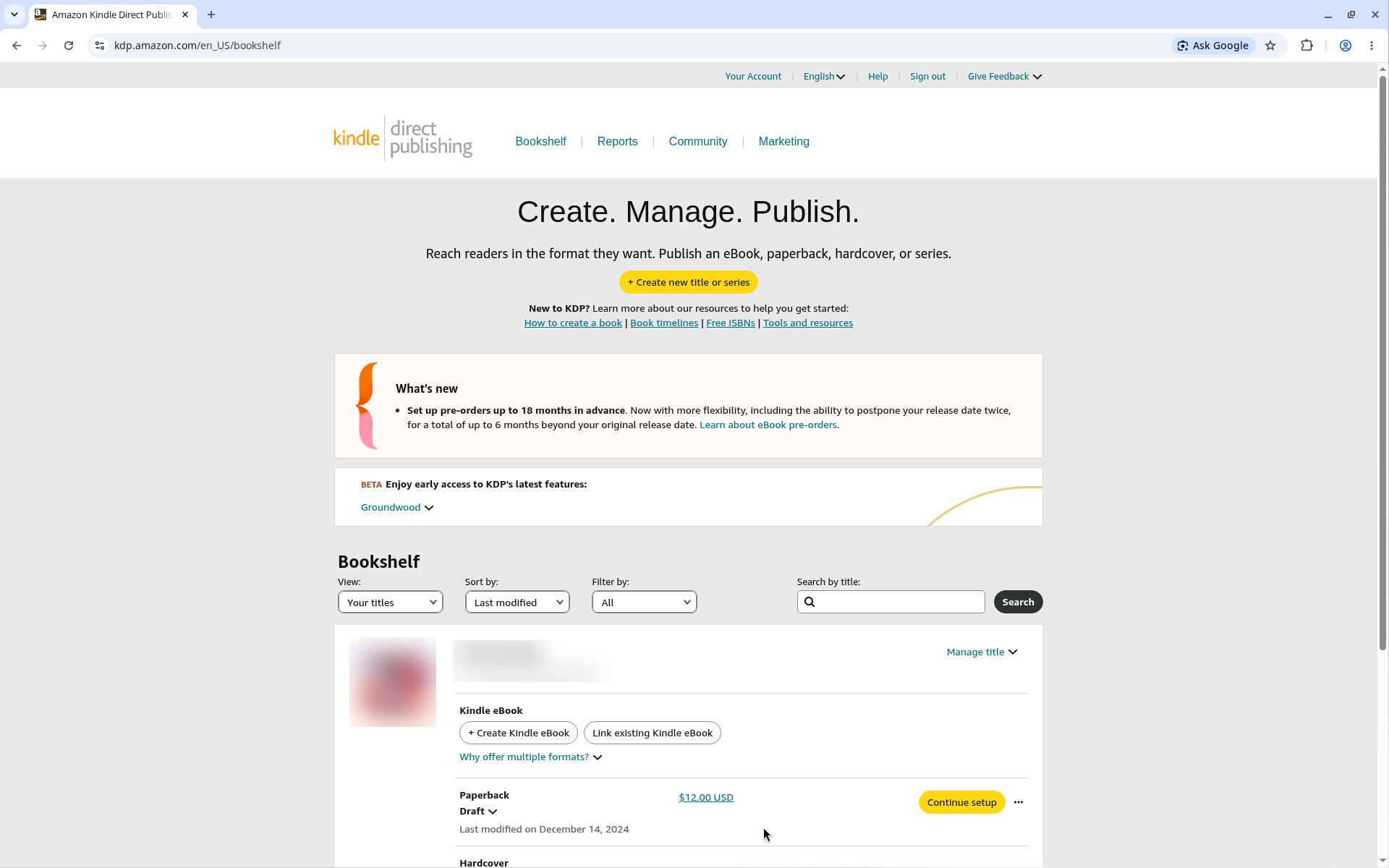This screenshot has height=868, width=1389.
Task: Click the Ask Google lens button
Action: [1213, 46]
